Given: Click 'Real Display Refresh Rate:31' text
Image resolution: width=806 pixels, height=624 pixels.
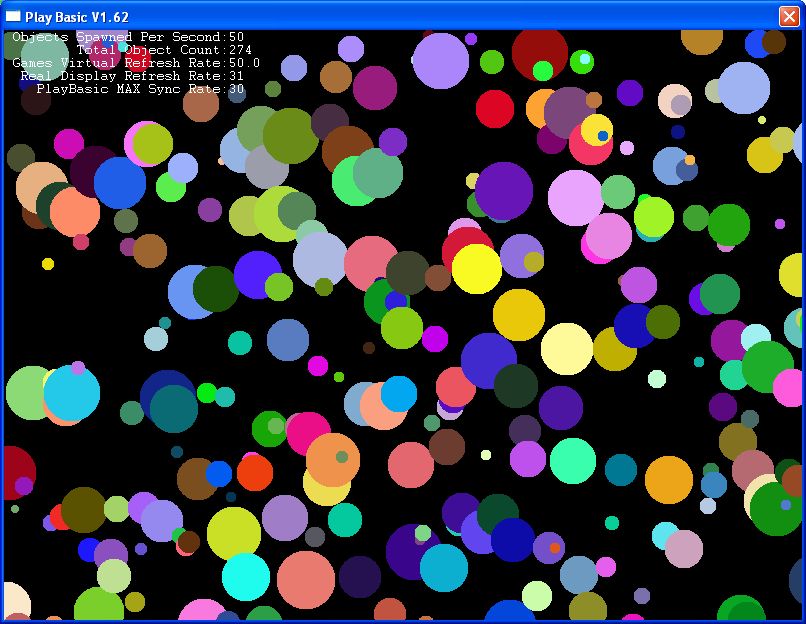Looking at the screenshot, I should tap(132, 76).
